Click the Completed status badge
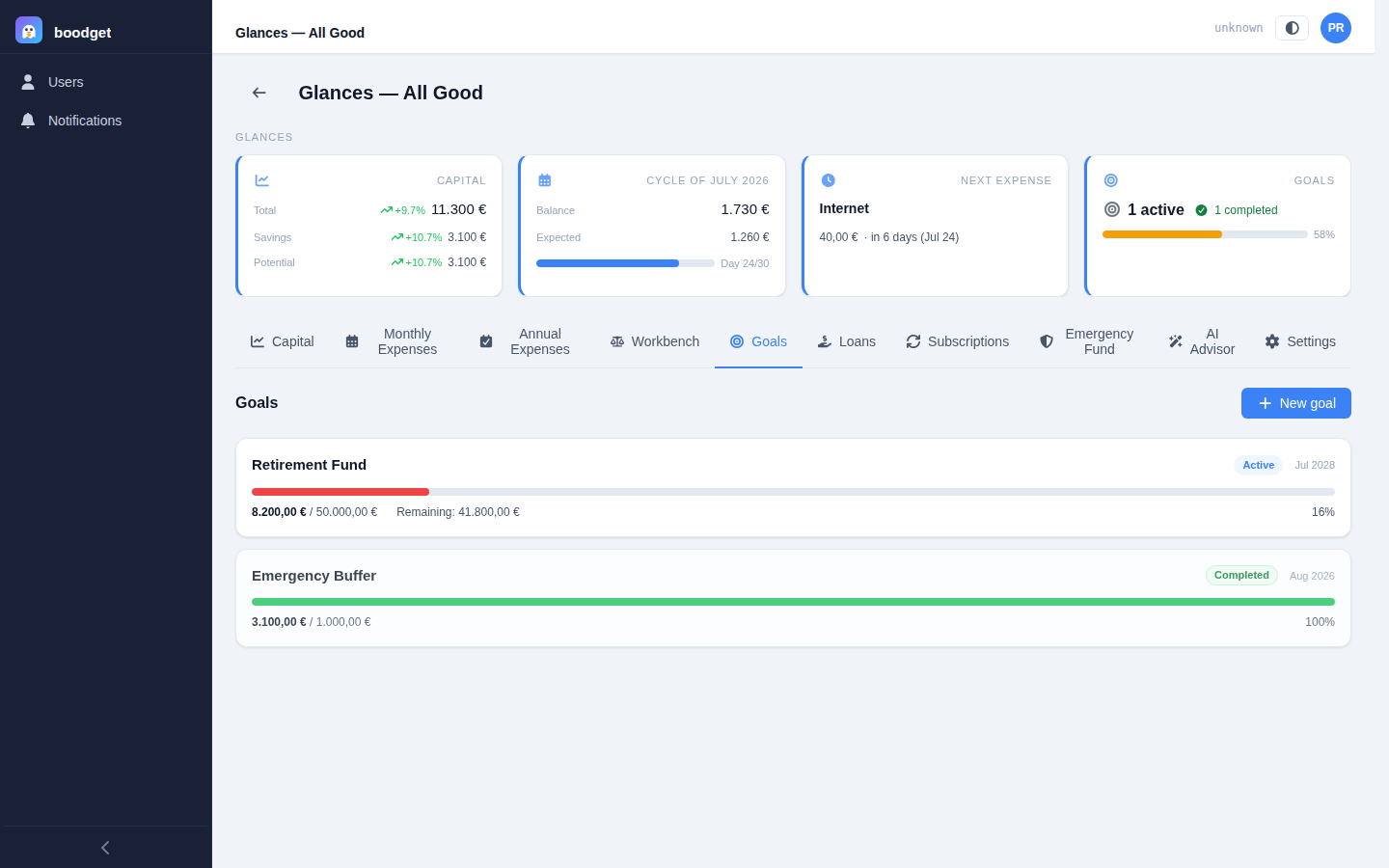This screenshot has width=1389, height=868. 1241,575
